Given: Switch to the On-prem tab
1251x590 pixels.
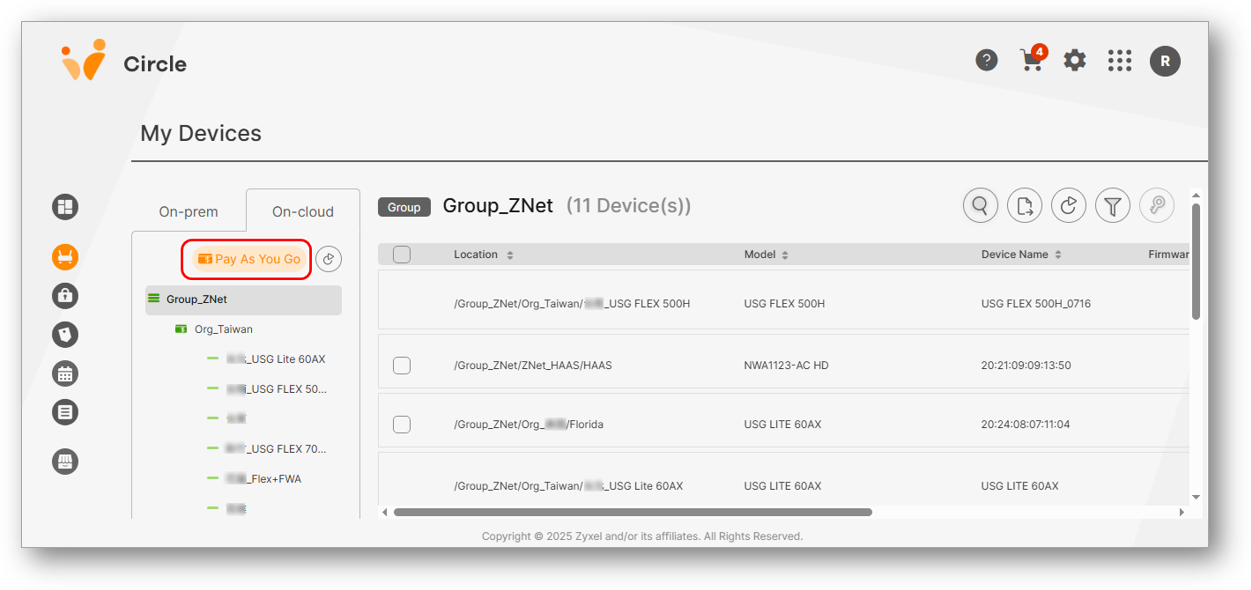Looking at the screenshot, I should click(188, 211).
